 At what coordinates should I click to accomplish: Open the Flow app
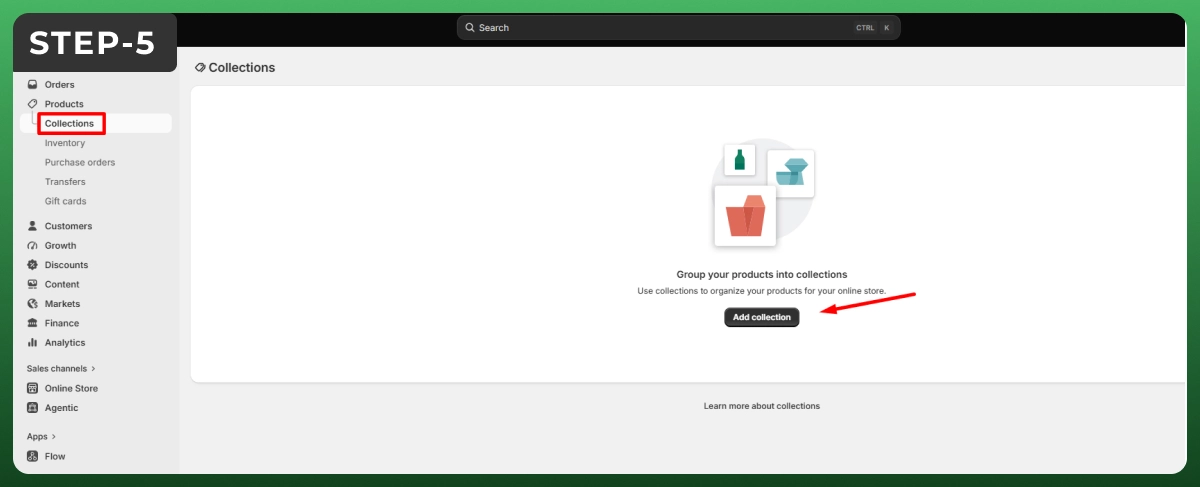point(55,456)
